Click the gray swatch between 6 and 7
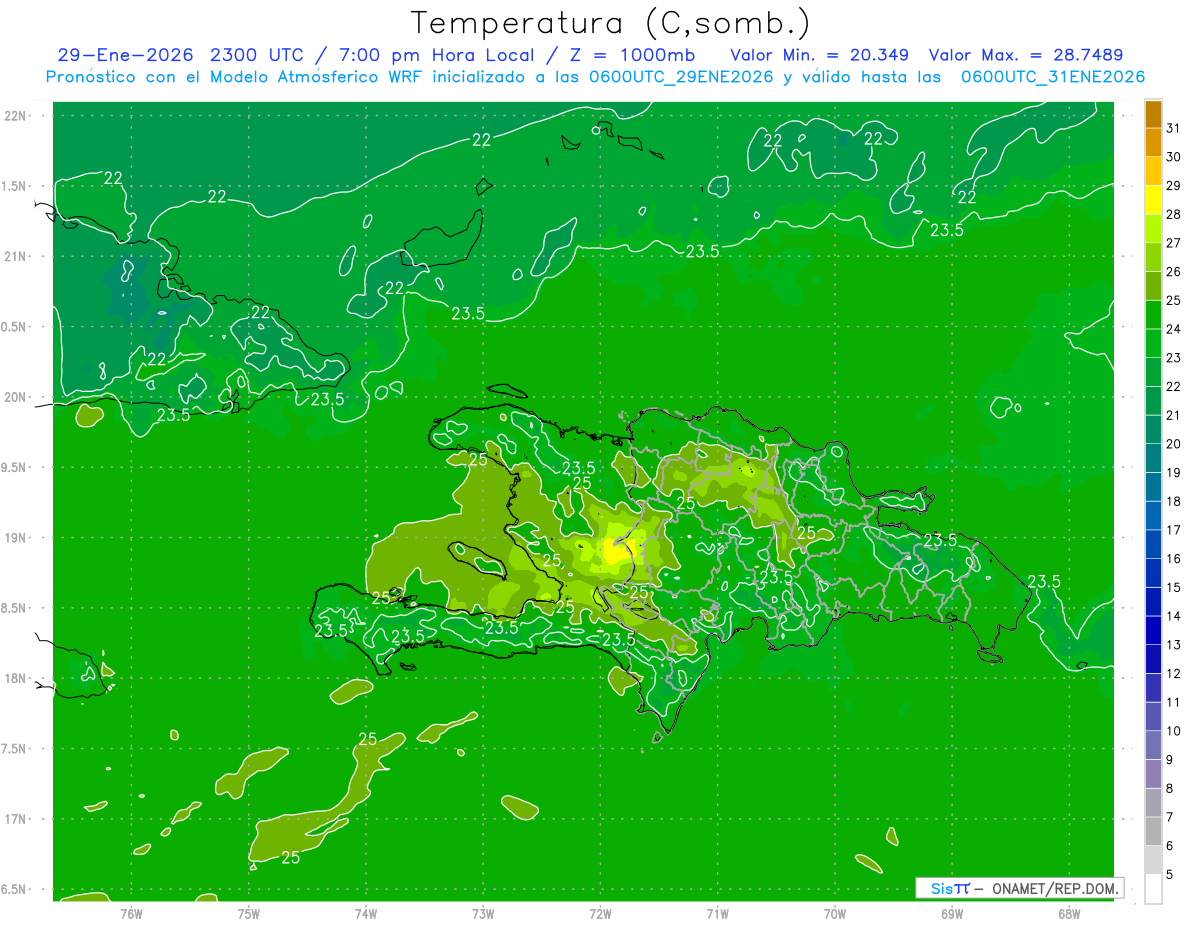The height and width of the screenshot is (927, 1200). (1153, 831)
